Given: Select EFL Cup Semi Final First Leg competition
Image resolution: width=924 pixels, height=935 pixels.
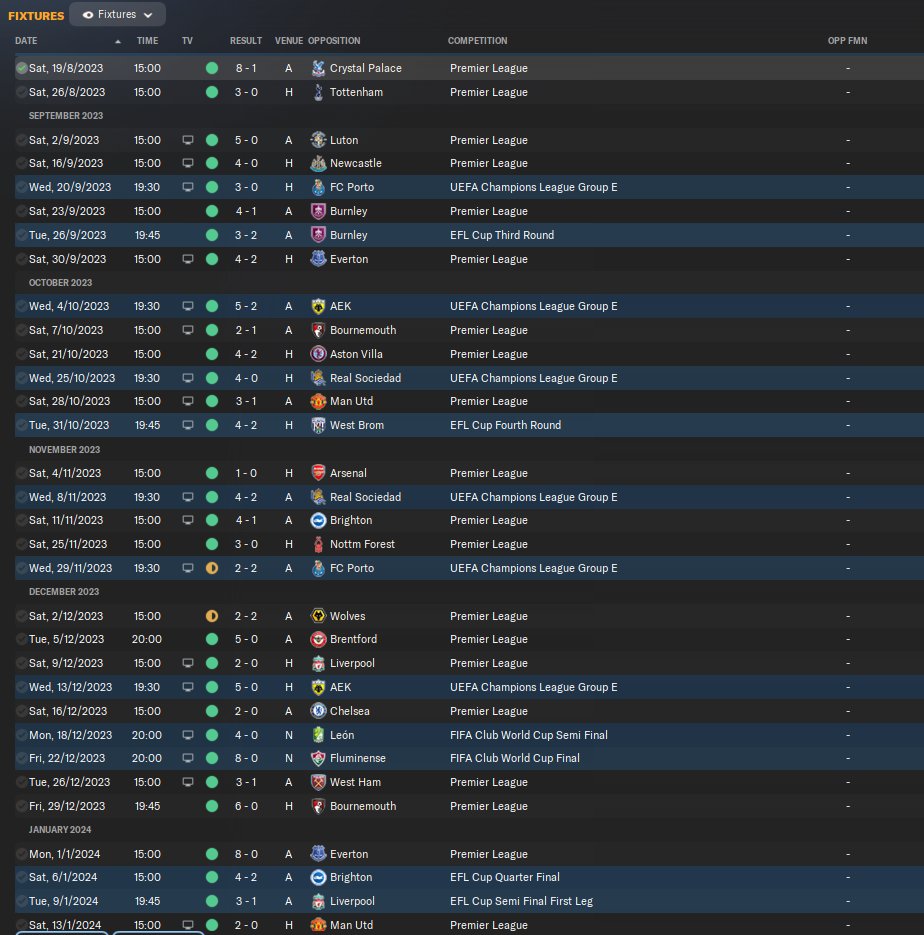Looking at the screenshot, I should pos(521,901).
